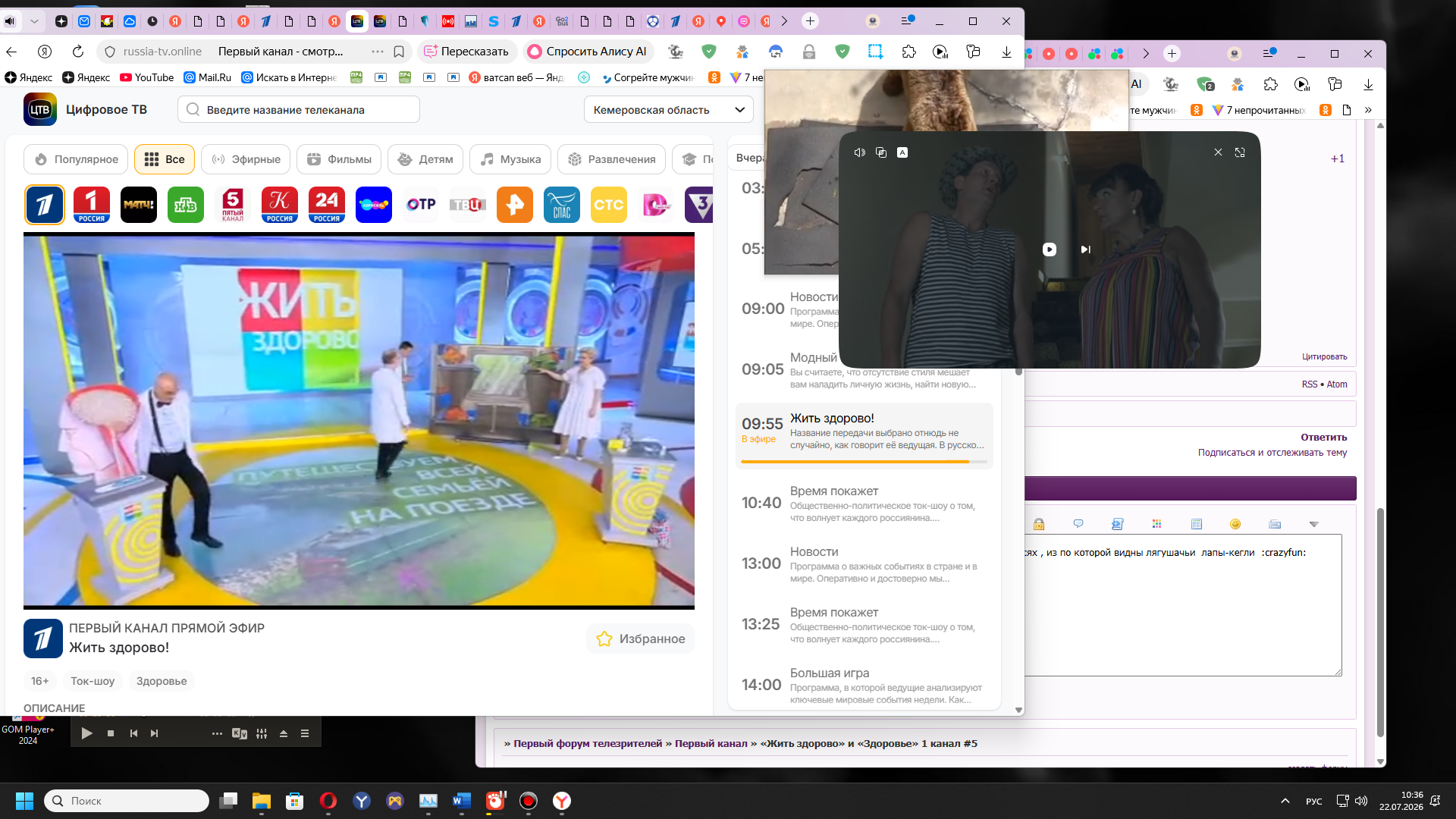Switch to the Фильмы category tab
1456x819 pixels.
click(339, 159)
